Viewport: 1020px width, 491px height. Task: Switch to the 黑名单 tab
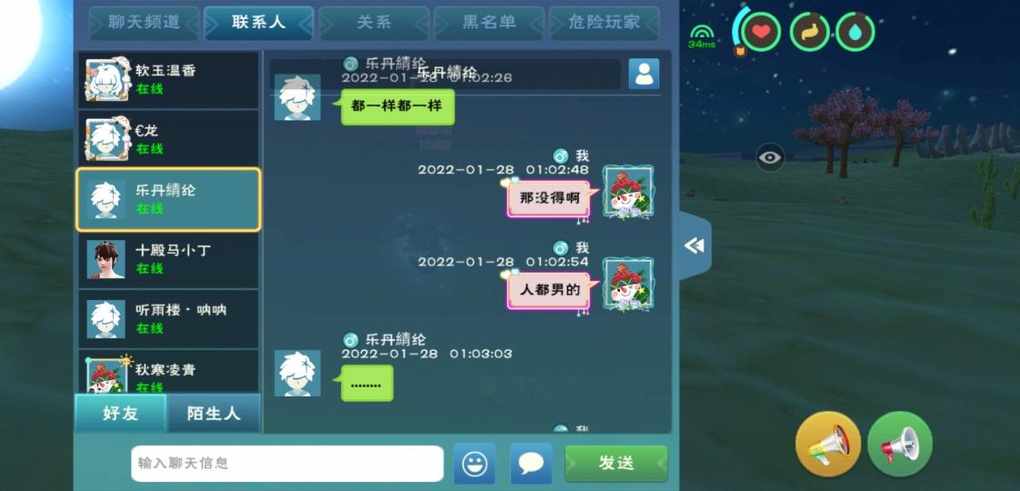tap(489, 23)
